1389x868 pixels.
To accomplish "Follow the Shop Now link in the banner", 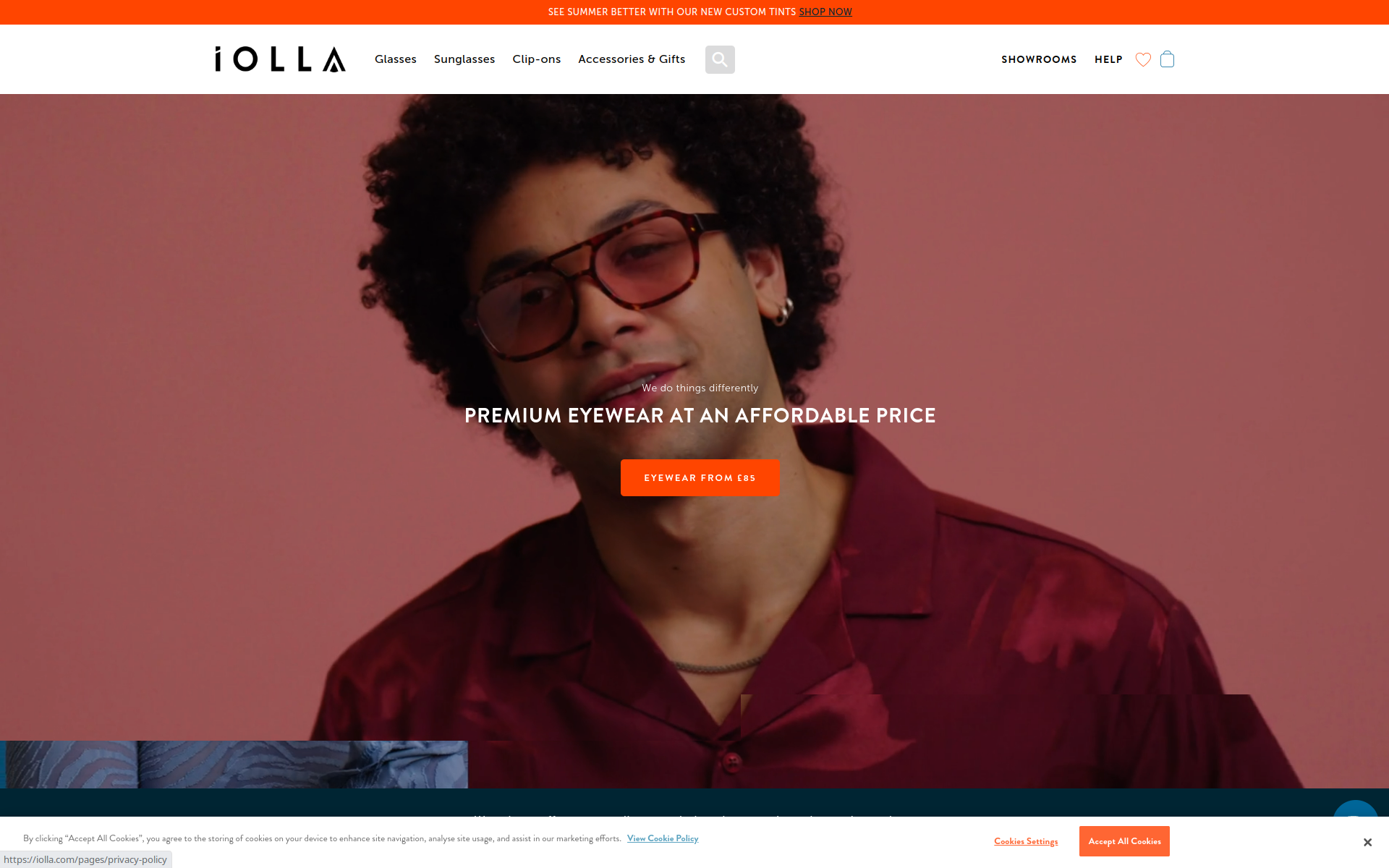I will [825, 12].
